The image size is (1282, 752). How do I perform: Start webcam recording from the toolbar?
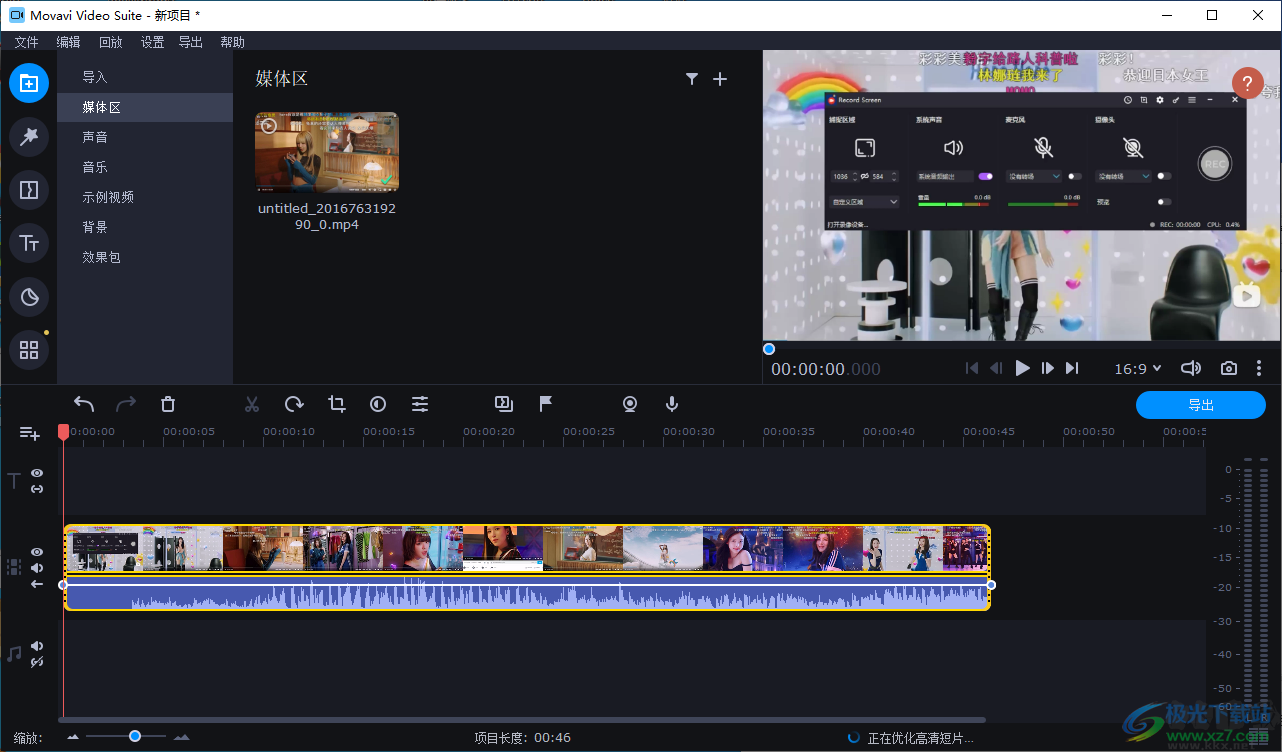click(x=630, y=404)
